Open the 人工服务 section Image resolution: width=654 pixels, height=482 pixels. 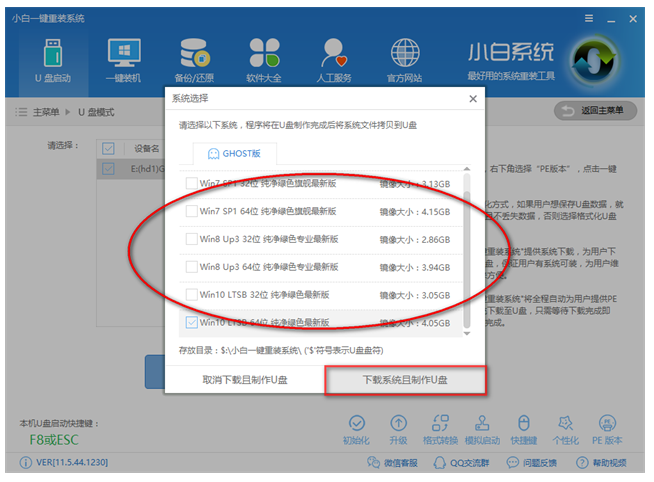[x=334, y=60]
